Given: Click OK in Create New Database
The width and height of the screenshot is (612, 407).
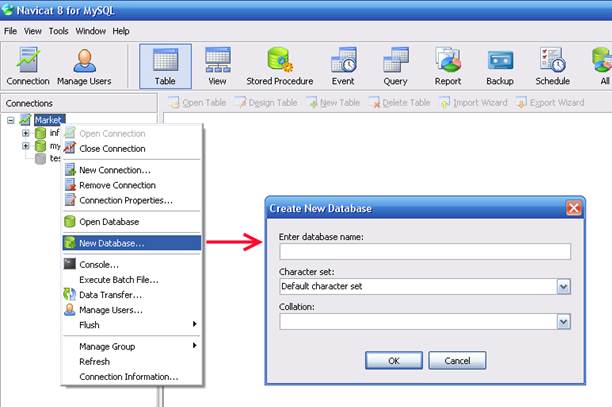Looking at the screenshot, I should coord(394,361).
